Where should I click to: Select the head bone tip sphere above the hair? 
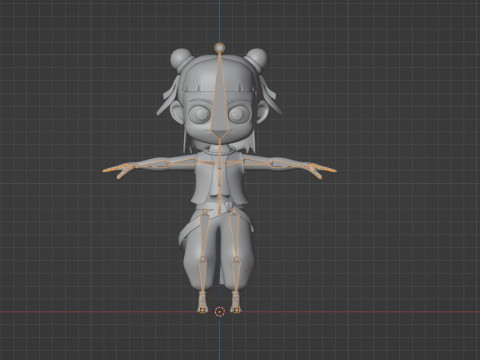coord(219,48)
